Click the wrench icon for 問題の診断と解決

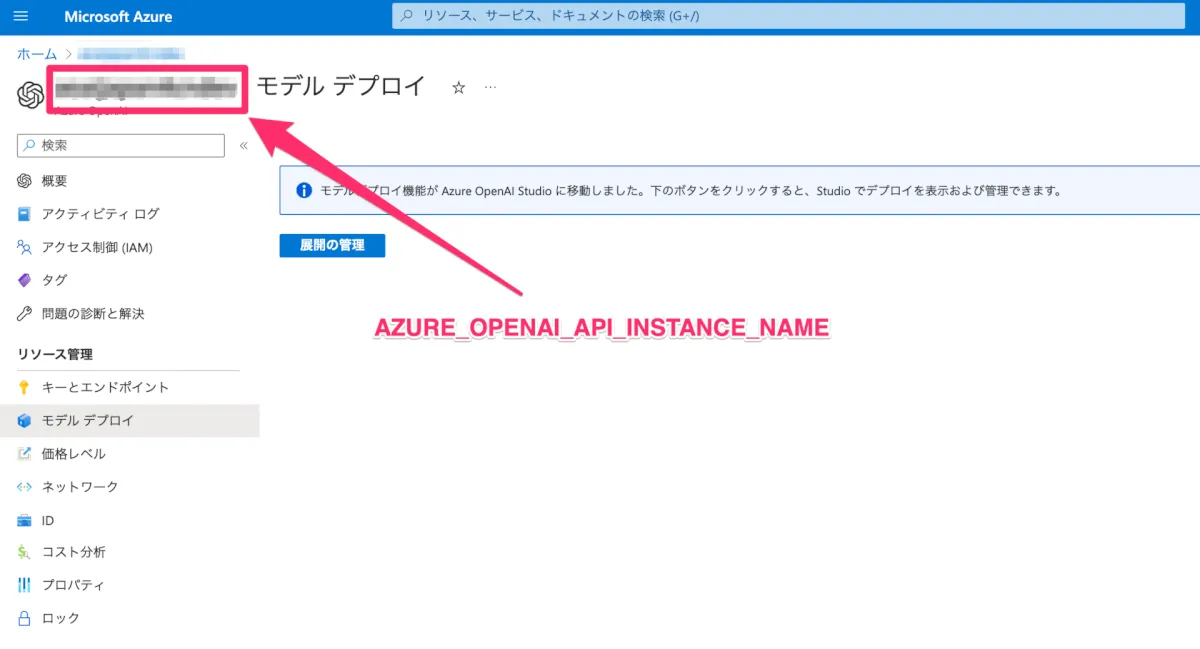[25, 314]
